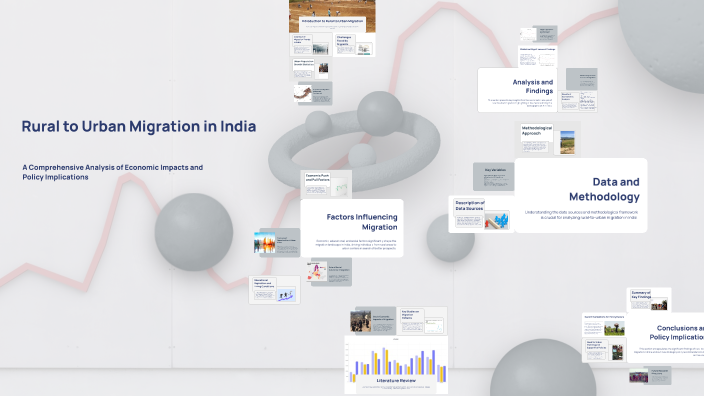704x396 pixels.
Task: Select the slide thumbnail with the colored map image
Action: coord(329,272)
